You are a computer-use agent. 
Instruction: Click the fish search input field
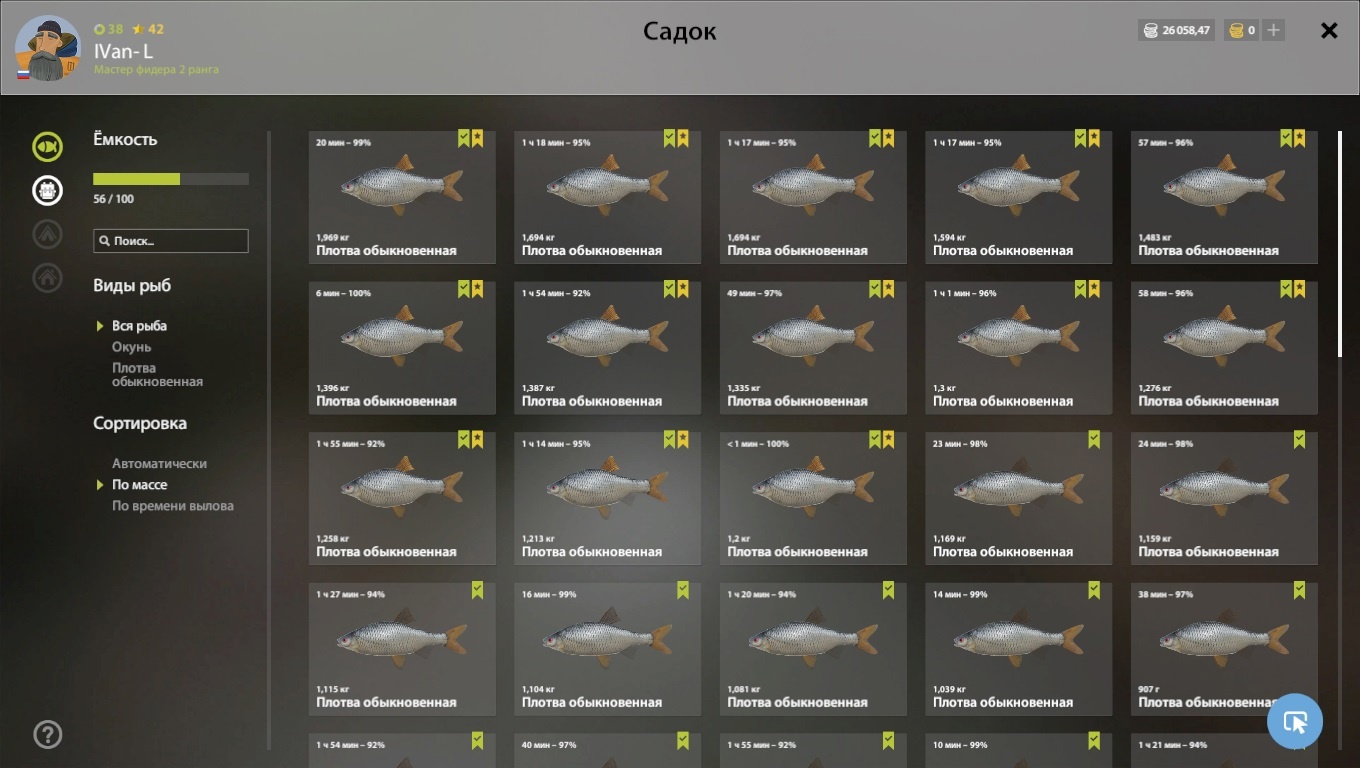(x=171, y=241)
